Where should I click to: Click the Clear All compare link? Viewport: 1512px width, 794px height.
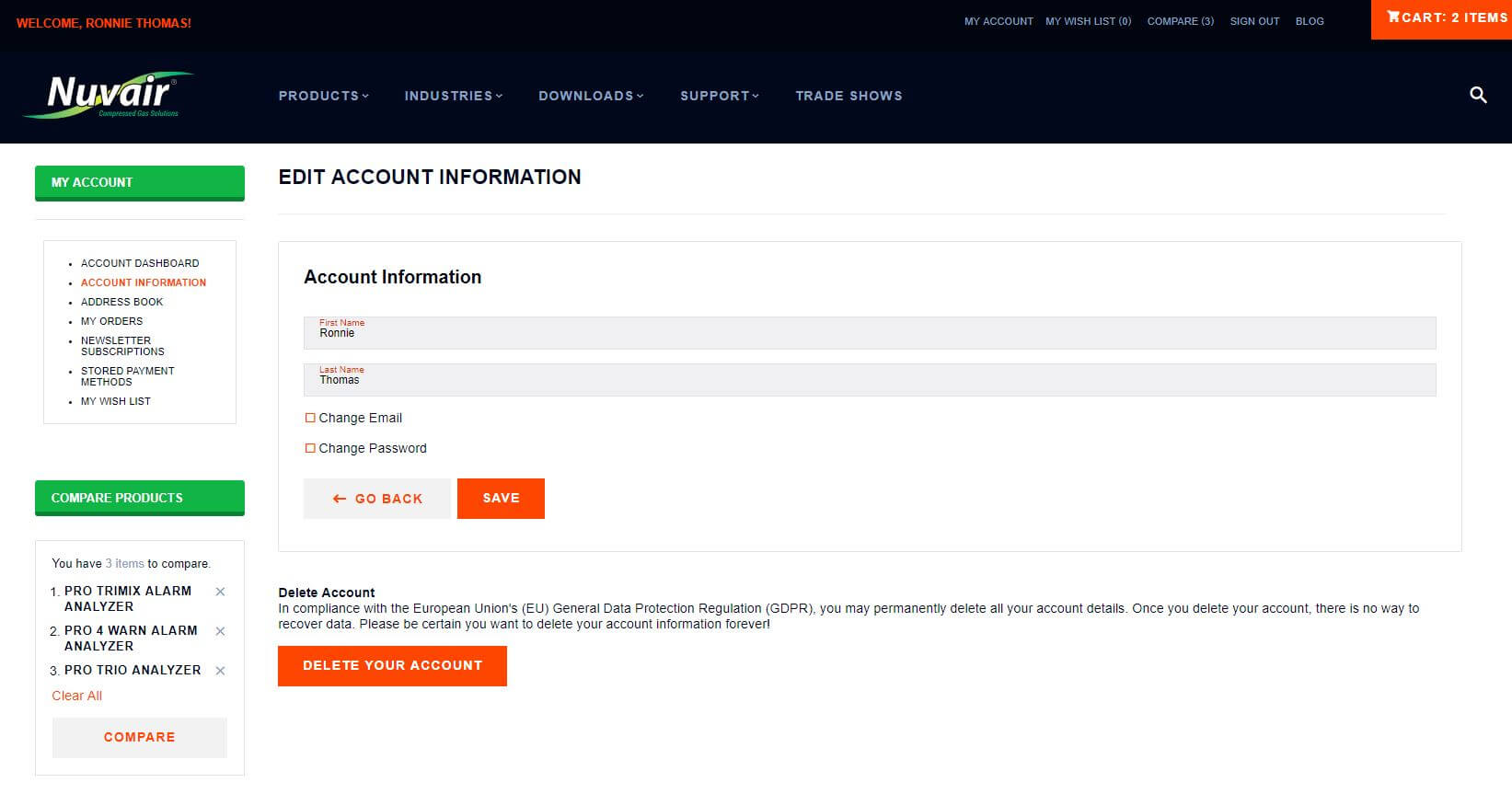(76, 696)
